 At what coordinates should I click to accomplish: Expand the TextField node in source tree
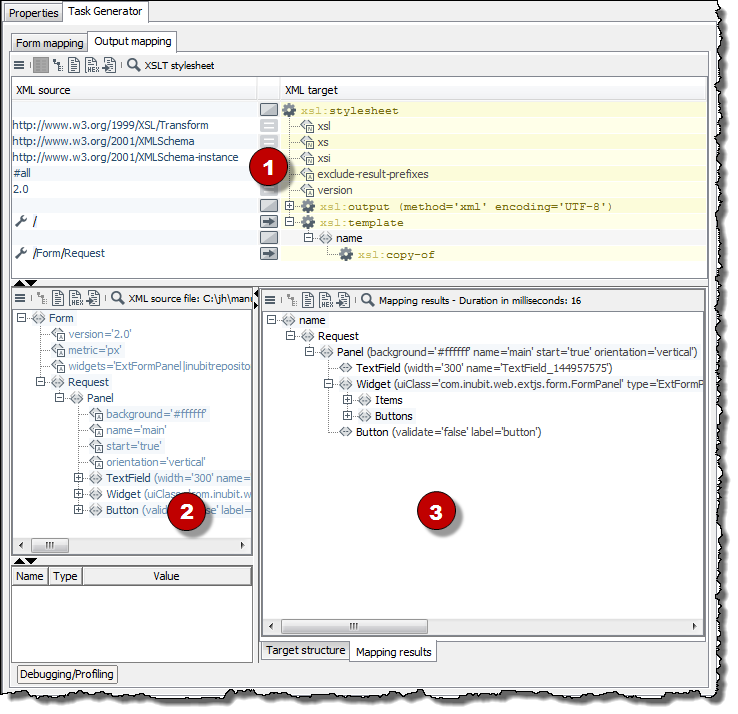(79, 478)
